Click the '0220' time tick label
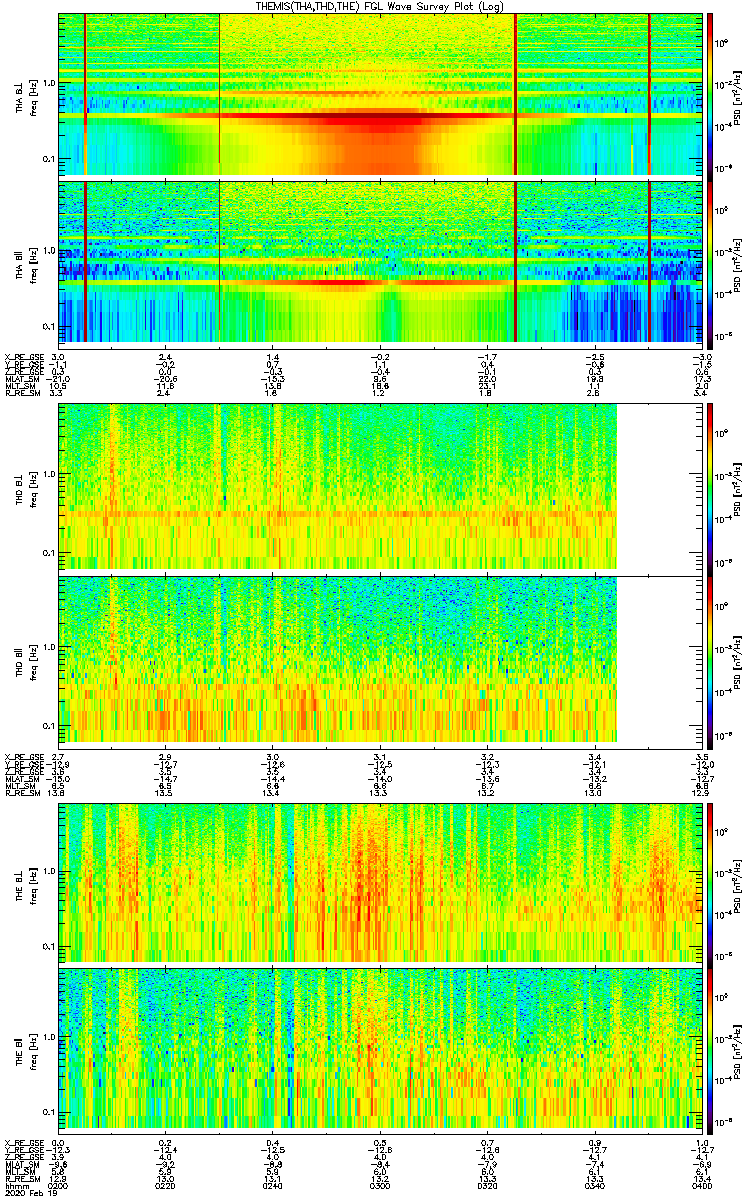This screenshot has height=1200, width=750. [166, 1185]
